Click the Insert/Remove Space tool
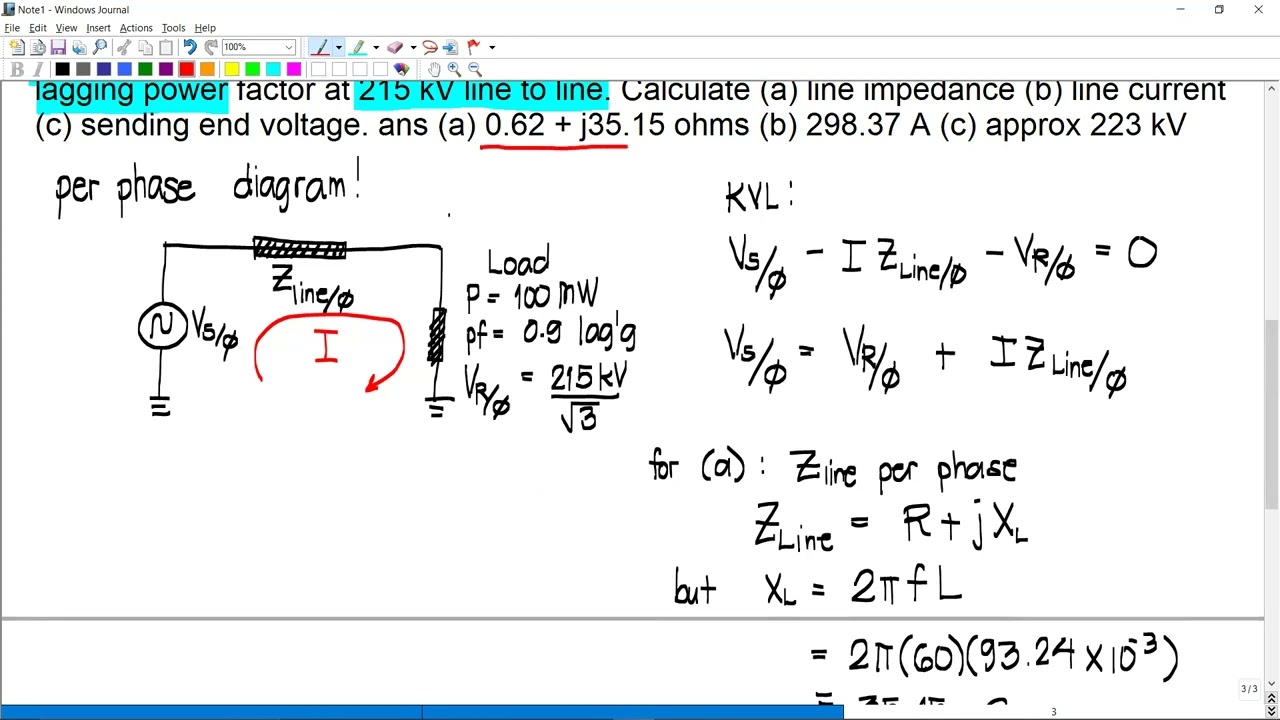This screenshot has width=1280, height=720. [450, 47]
